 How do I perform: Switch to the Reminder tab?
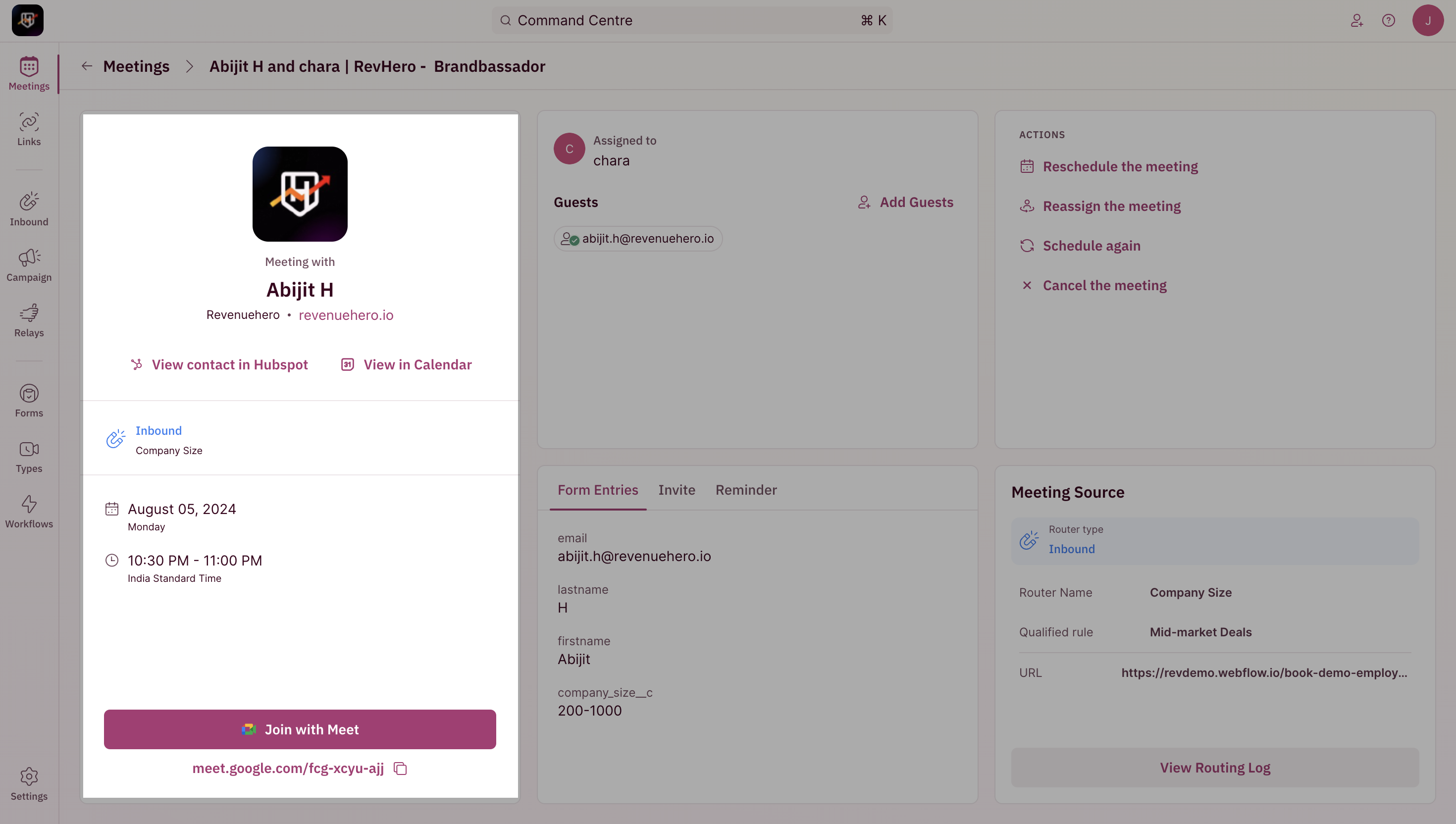[746, 490]
